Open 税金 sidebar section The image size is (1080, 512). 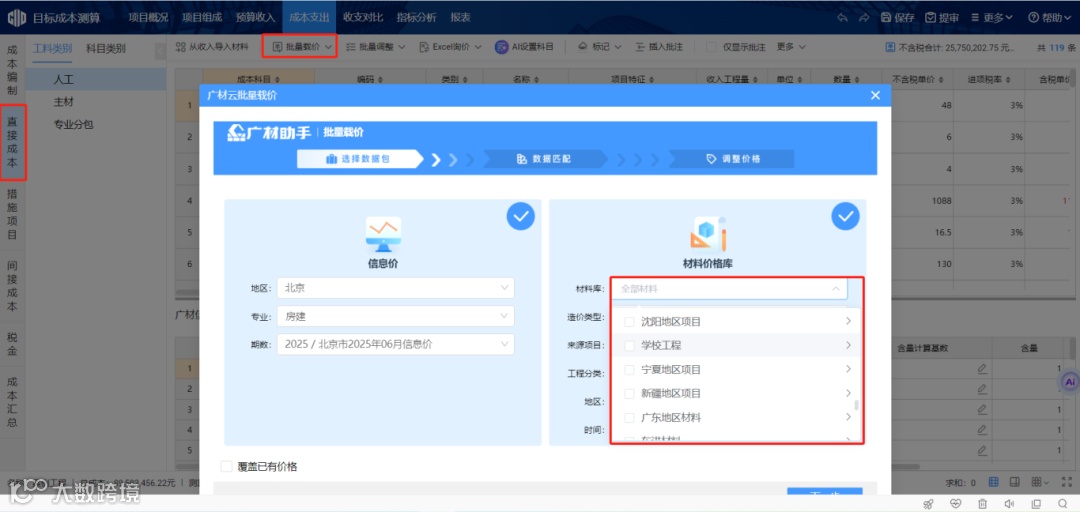[x=12, y=344]
